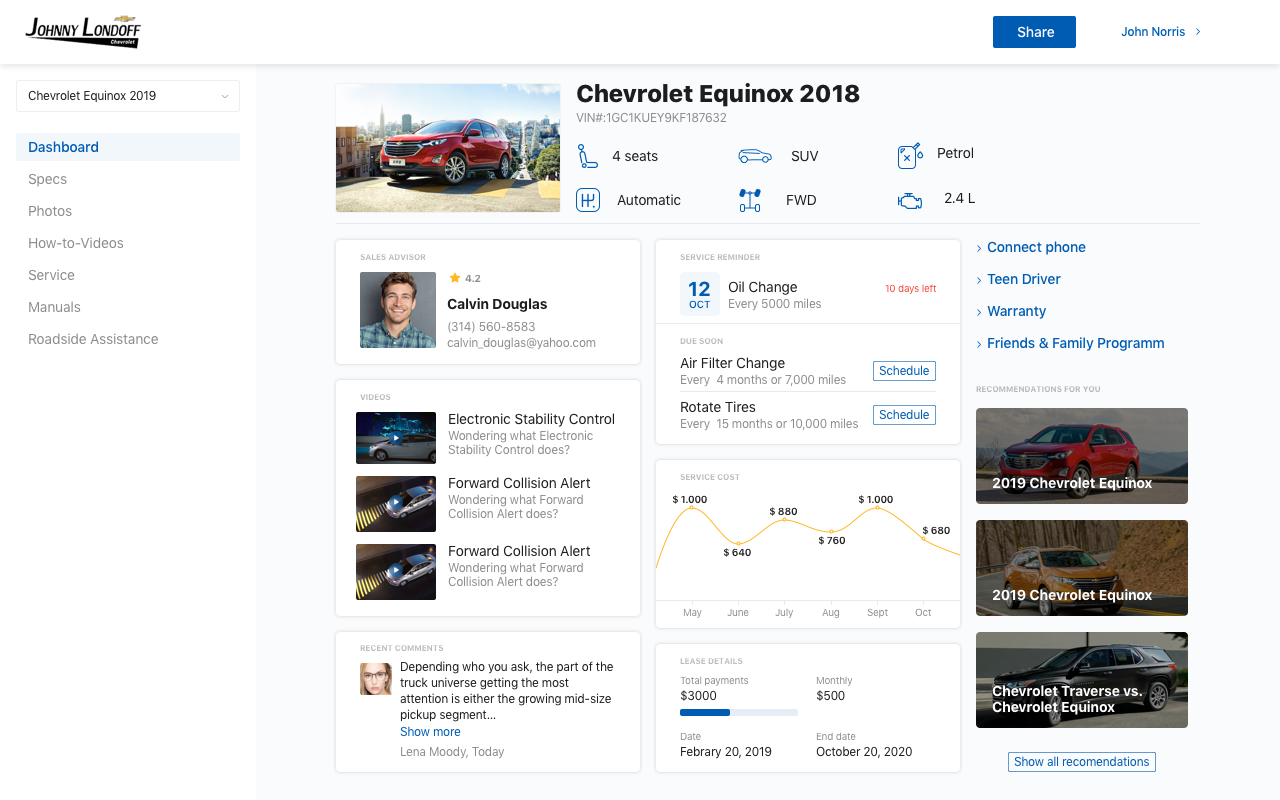This screenshot has height=800, width=1280.
Task: Click the Johnny Londoff Chevrolet logo
Action: tap(83, 31)
